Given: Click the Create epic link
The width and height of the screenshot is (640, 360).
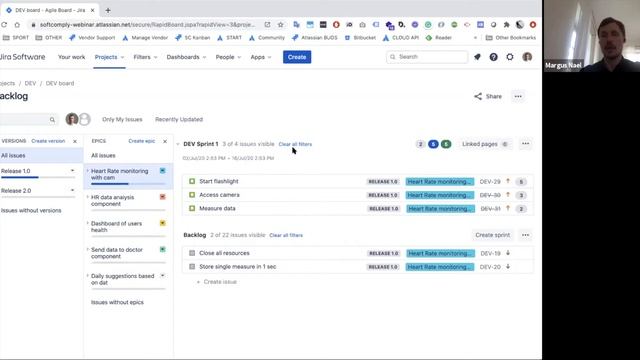Looking at the screenshot, I should (x=142, y=141).
